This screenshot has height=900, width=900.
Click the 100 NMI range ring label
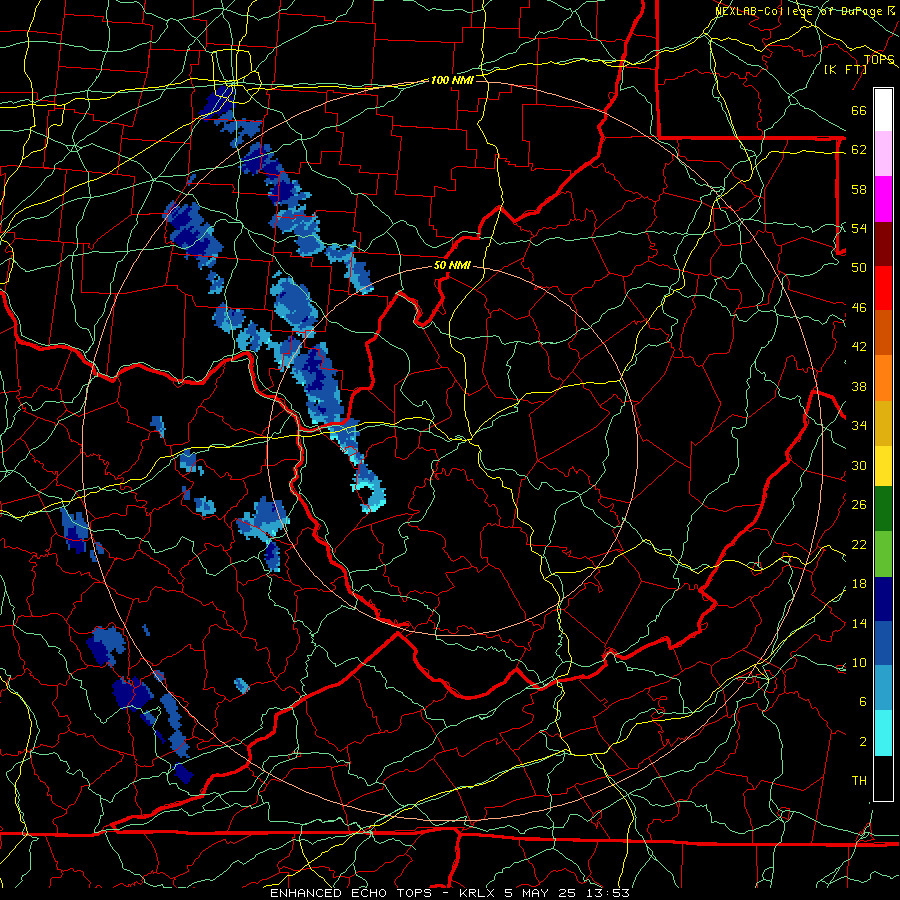pyautogui.click(x=452, y=80)
